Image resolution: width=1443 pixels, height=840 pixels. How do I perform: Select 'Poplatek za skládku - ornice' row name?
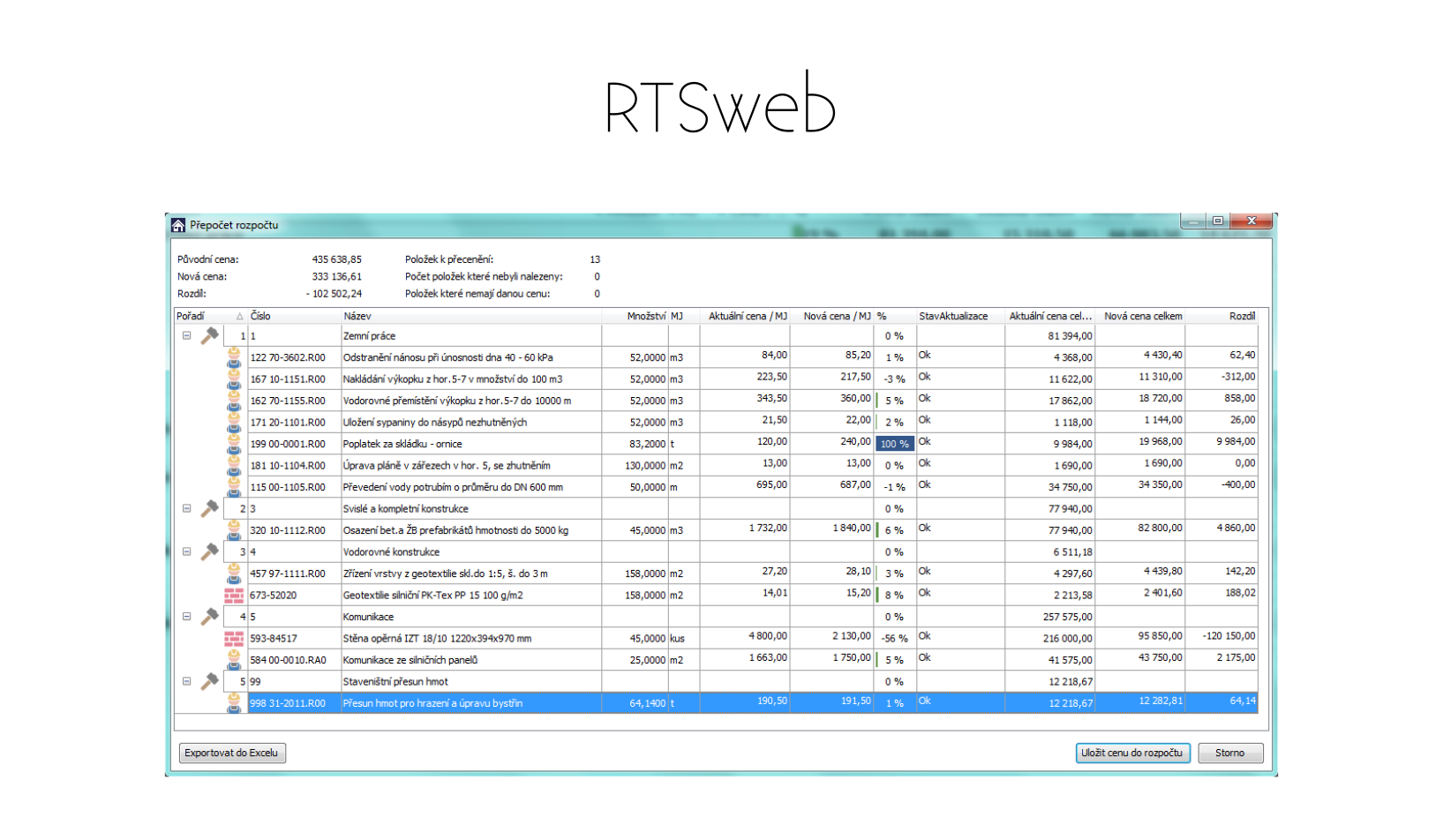coord(402,444)
